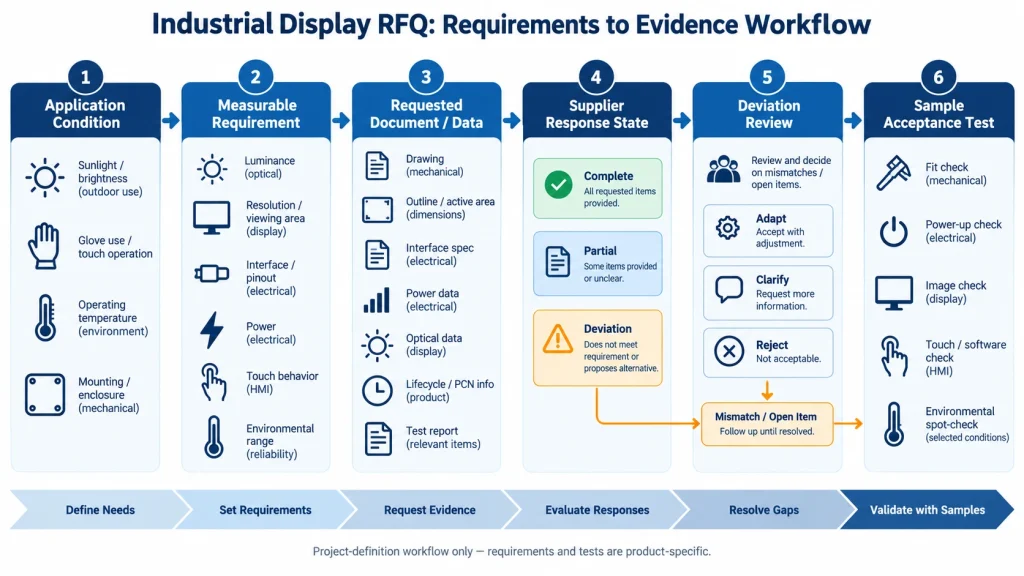Image resolution: width=1024 pixels, height=576 pixels.
Task: Click the document icon beside Test report
Action: [x=378, y=438]
